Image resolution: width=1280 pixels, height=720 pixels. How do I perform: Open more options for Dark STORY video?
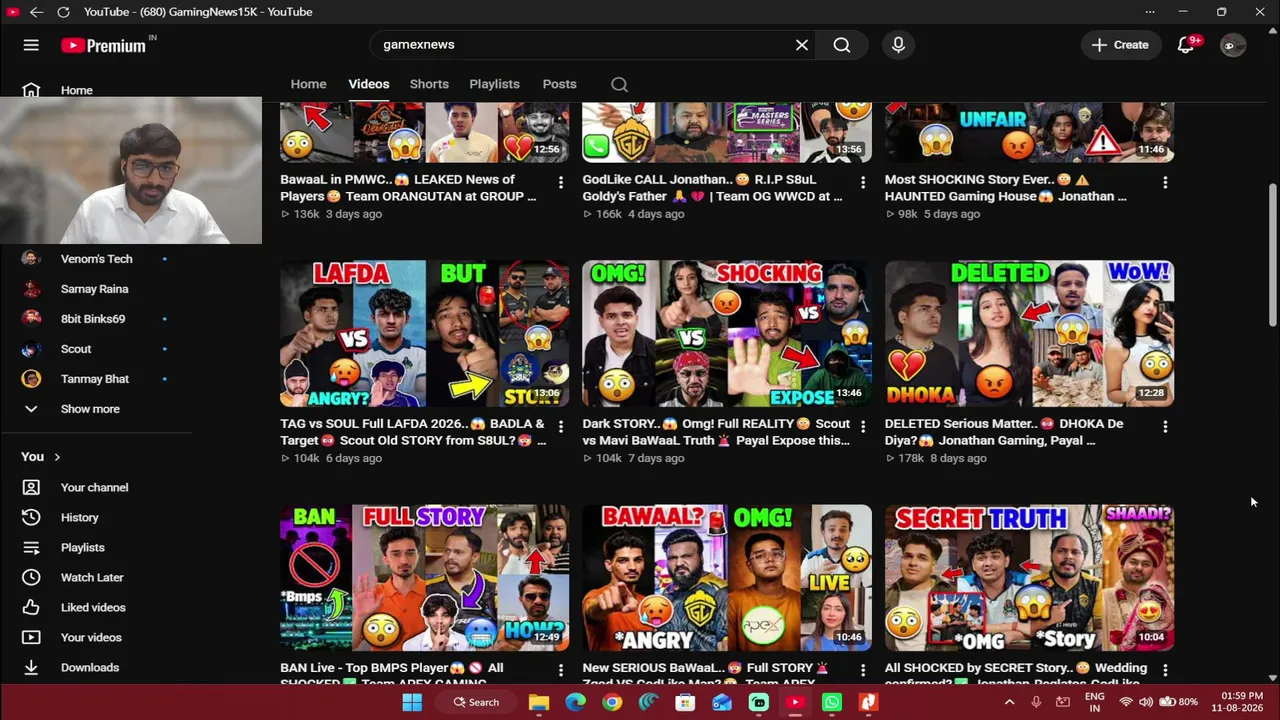[x=863, y=426]
